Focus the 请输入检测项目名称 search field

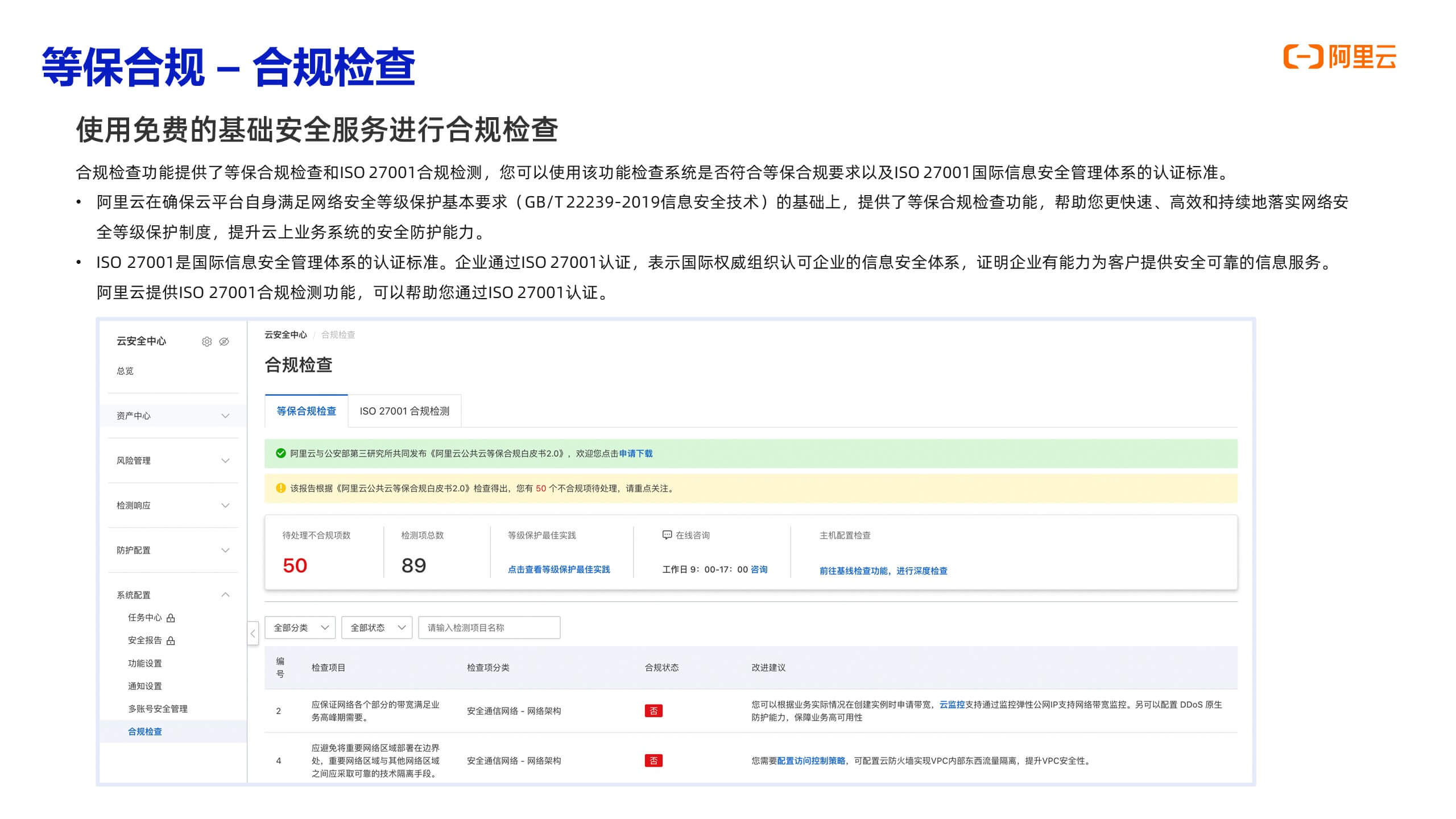[489, 627]
